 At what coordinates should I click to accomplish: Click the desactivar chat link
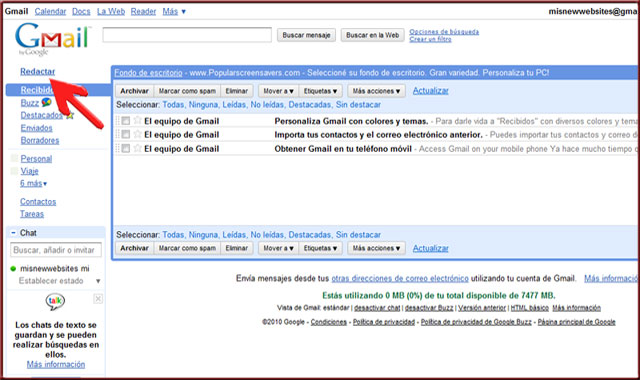pos(377,308)
